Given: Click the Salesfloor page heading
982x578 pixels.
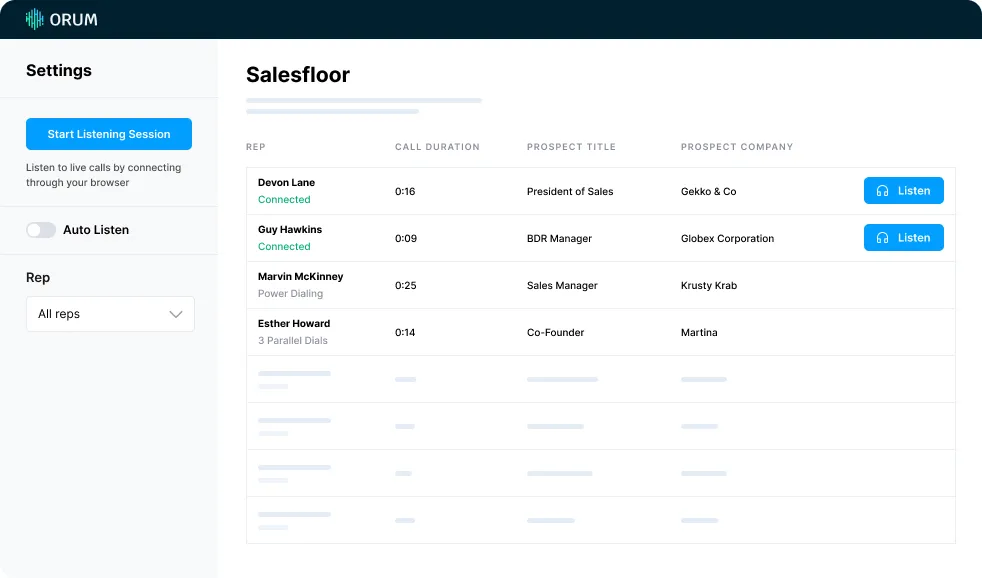Looking at the screenshot, I should point(298,75).
